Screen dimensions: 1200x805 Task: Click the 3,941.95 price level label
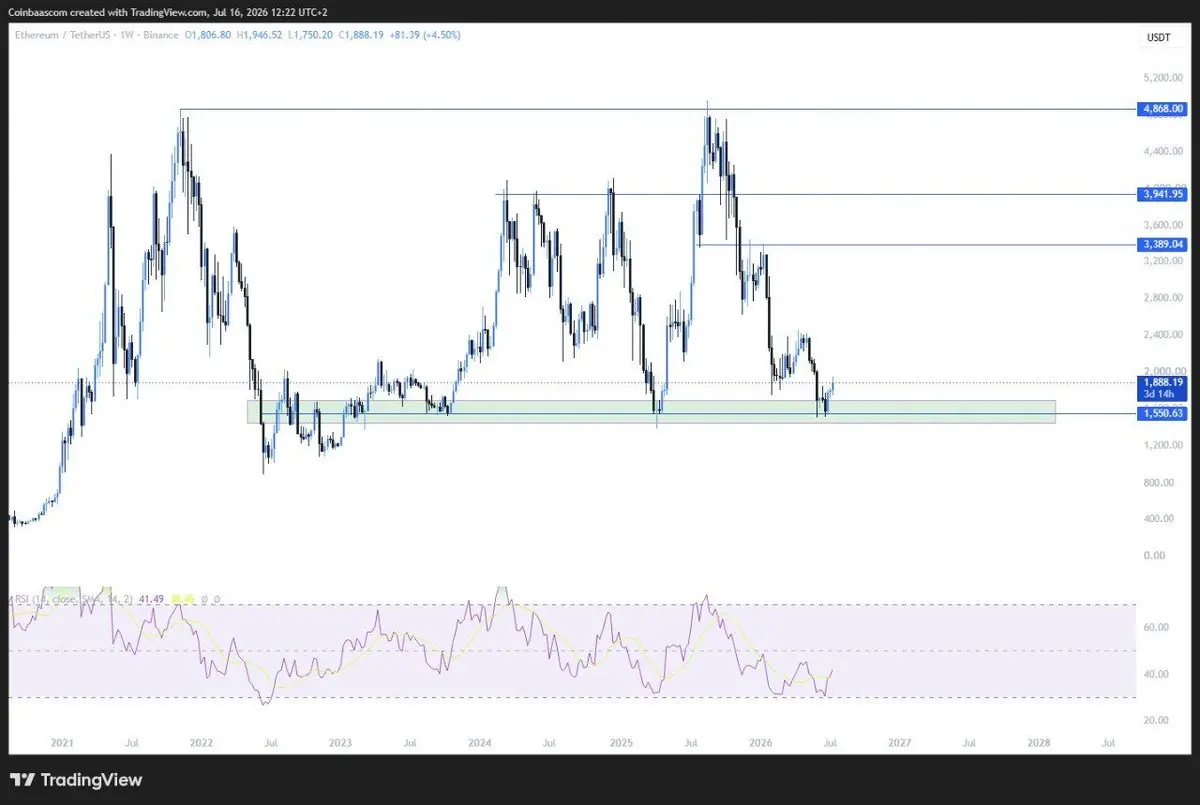pos(1161,194)
